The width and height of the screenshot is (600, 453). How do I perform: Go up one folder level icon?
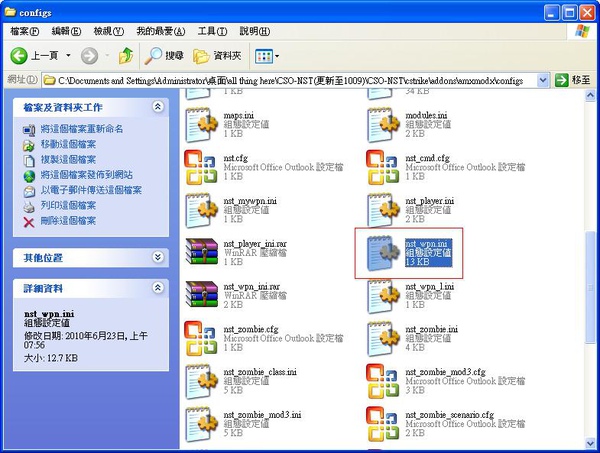click(x=126, y=56)
